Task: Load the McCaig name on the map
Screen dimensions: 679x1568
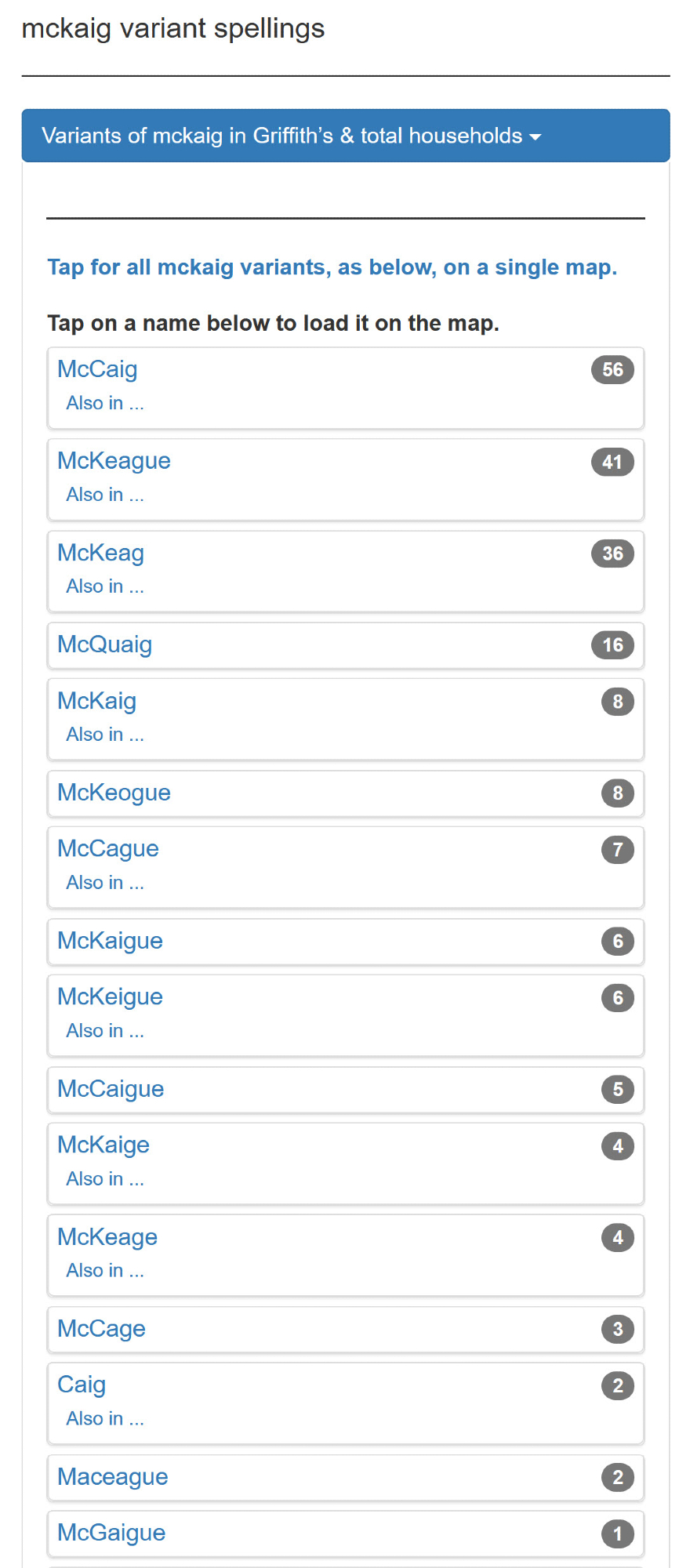Action: [97, 369]
